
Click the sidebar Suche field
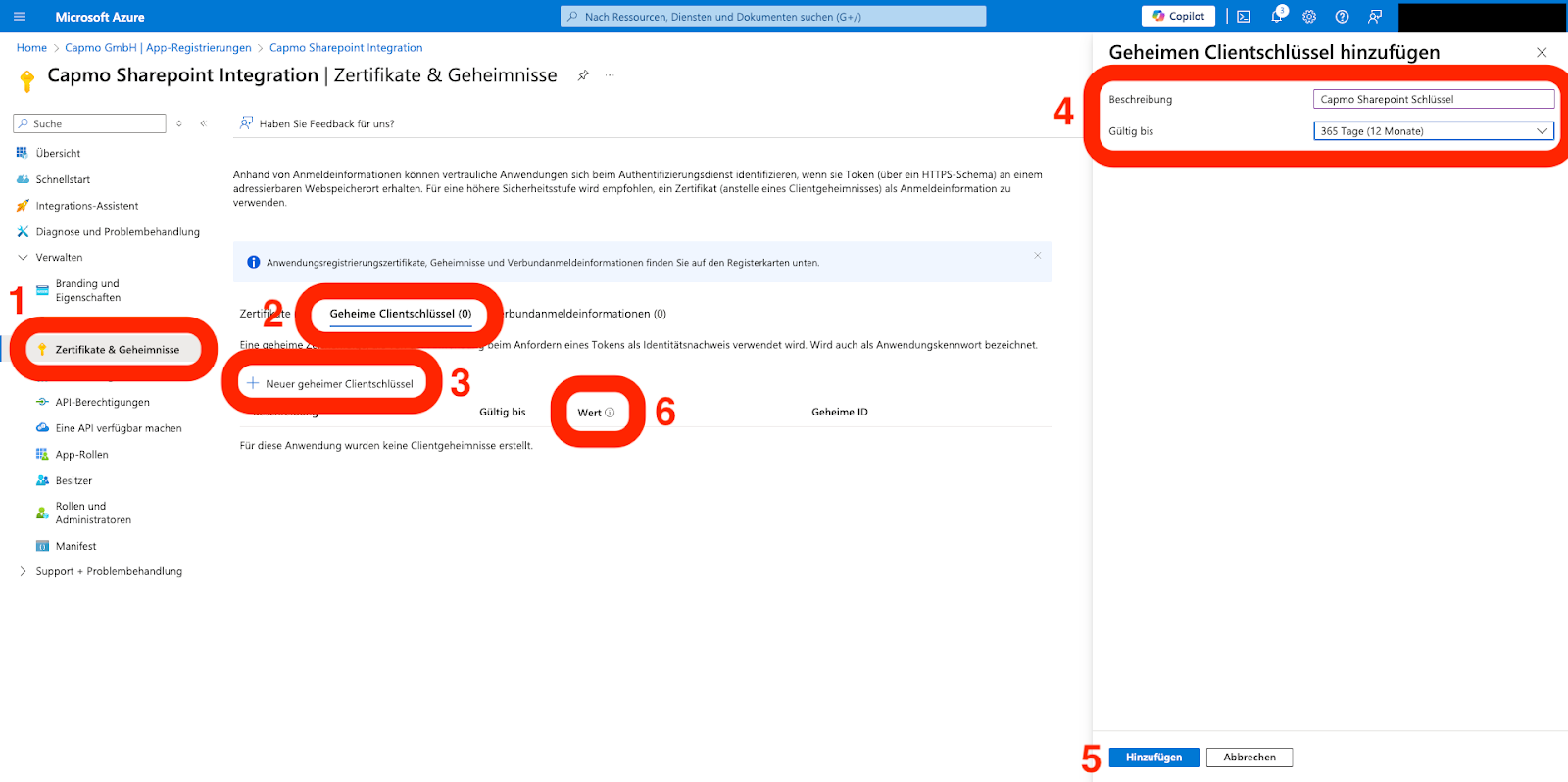coord(89,123)
